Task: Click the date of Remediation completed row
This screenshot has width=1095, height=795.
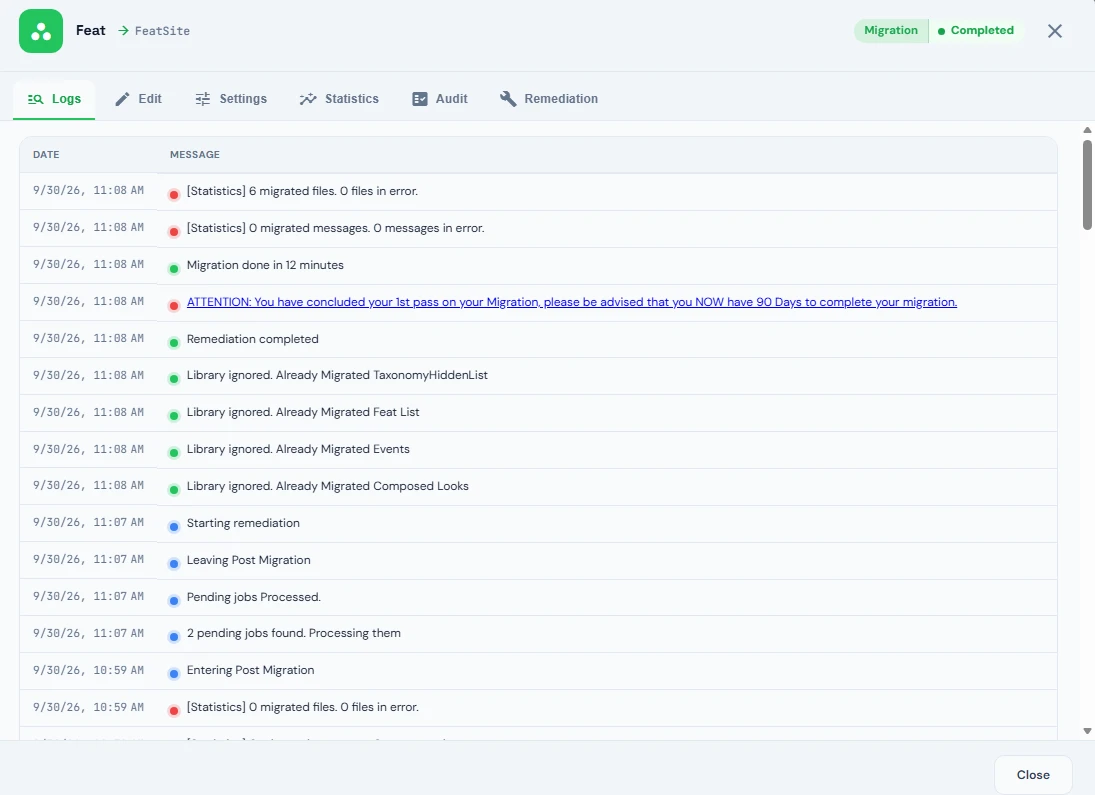Action: 88,338
